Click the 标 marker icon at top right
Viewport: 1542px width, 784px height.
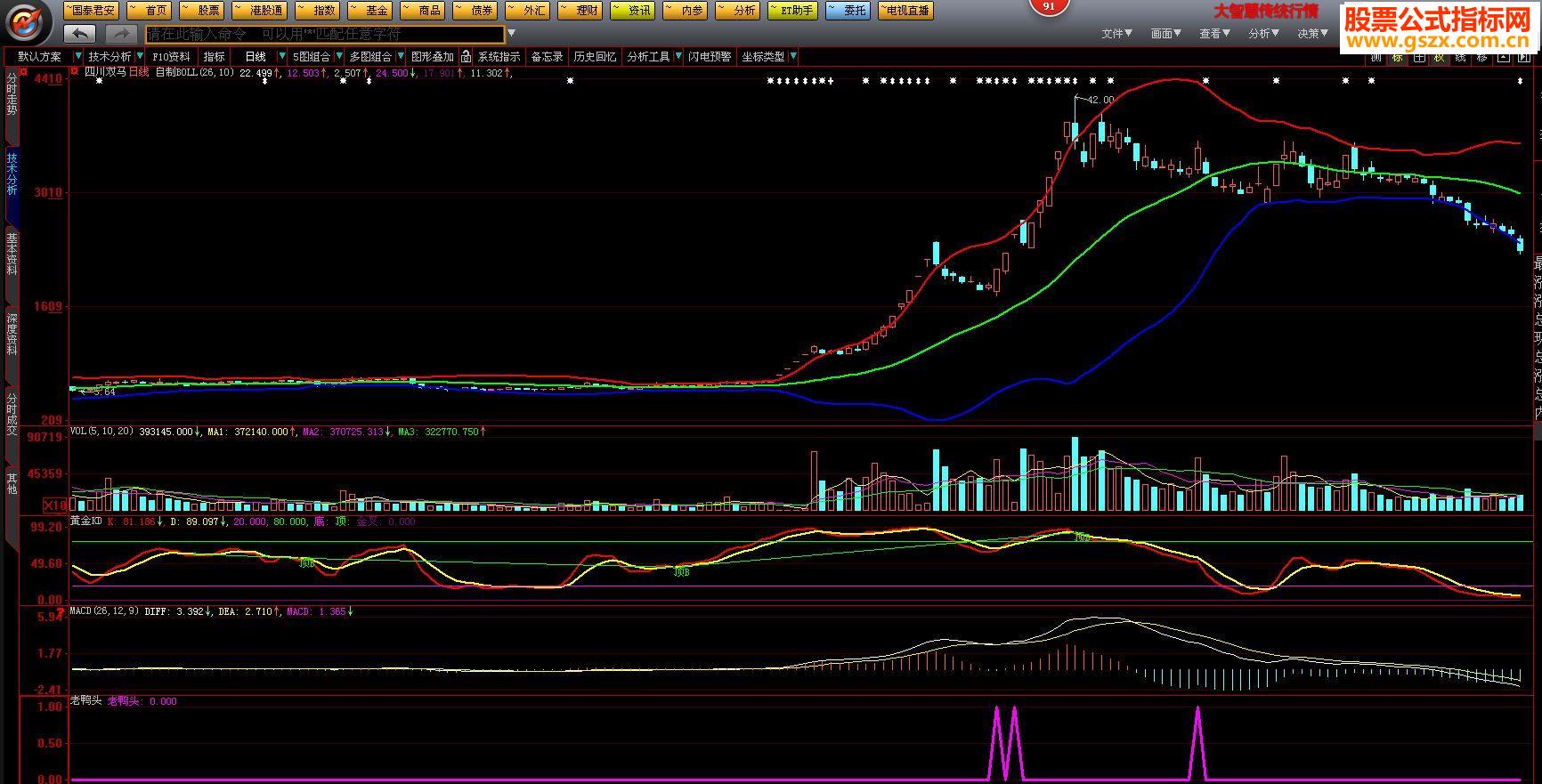[x=1397, y=57]
